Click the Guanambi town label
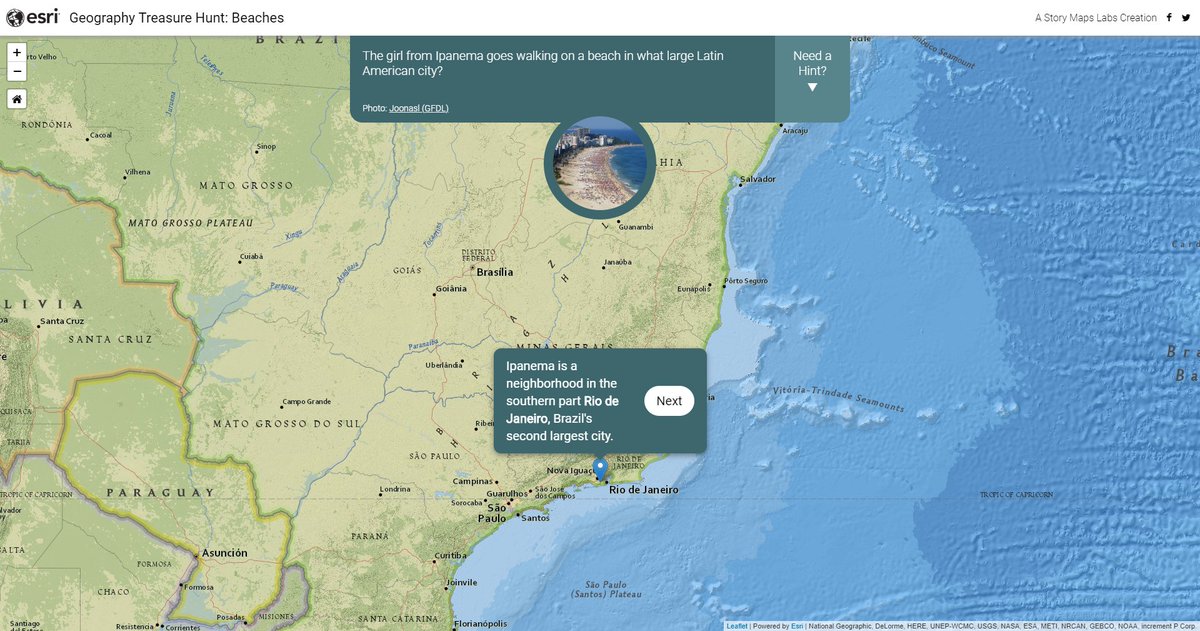The height and width of the screenshot is (631, 1200). (x=636, y=227)
